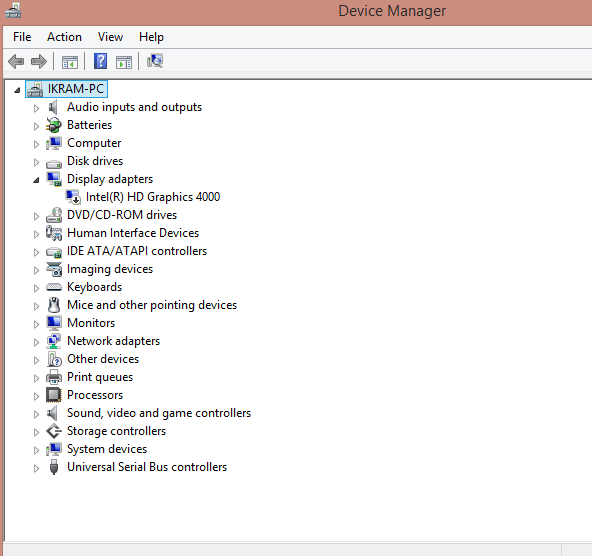The image size is (592, 556).
Task: Open the View menu
Action: click(x=110, y=37)
